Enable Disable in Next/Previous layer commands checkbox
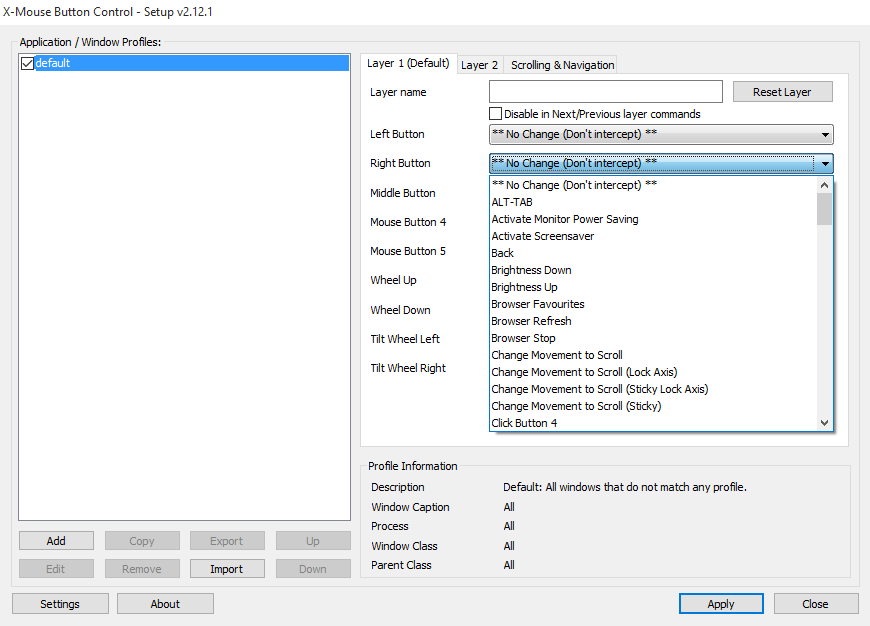The width and height of the screenshot is (870, 626). (x=495, y=114)
